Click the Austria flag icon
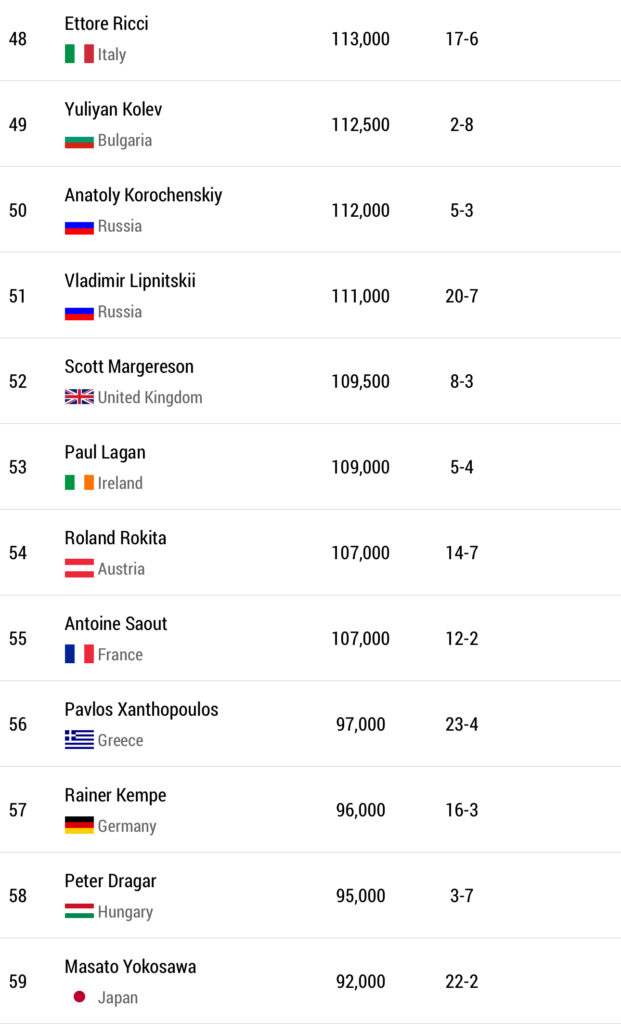 (79, 569)
